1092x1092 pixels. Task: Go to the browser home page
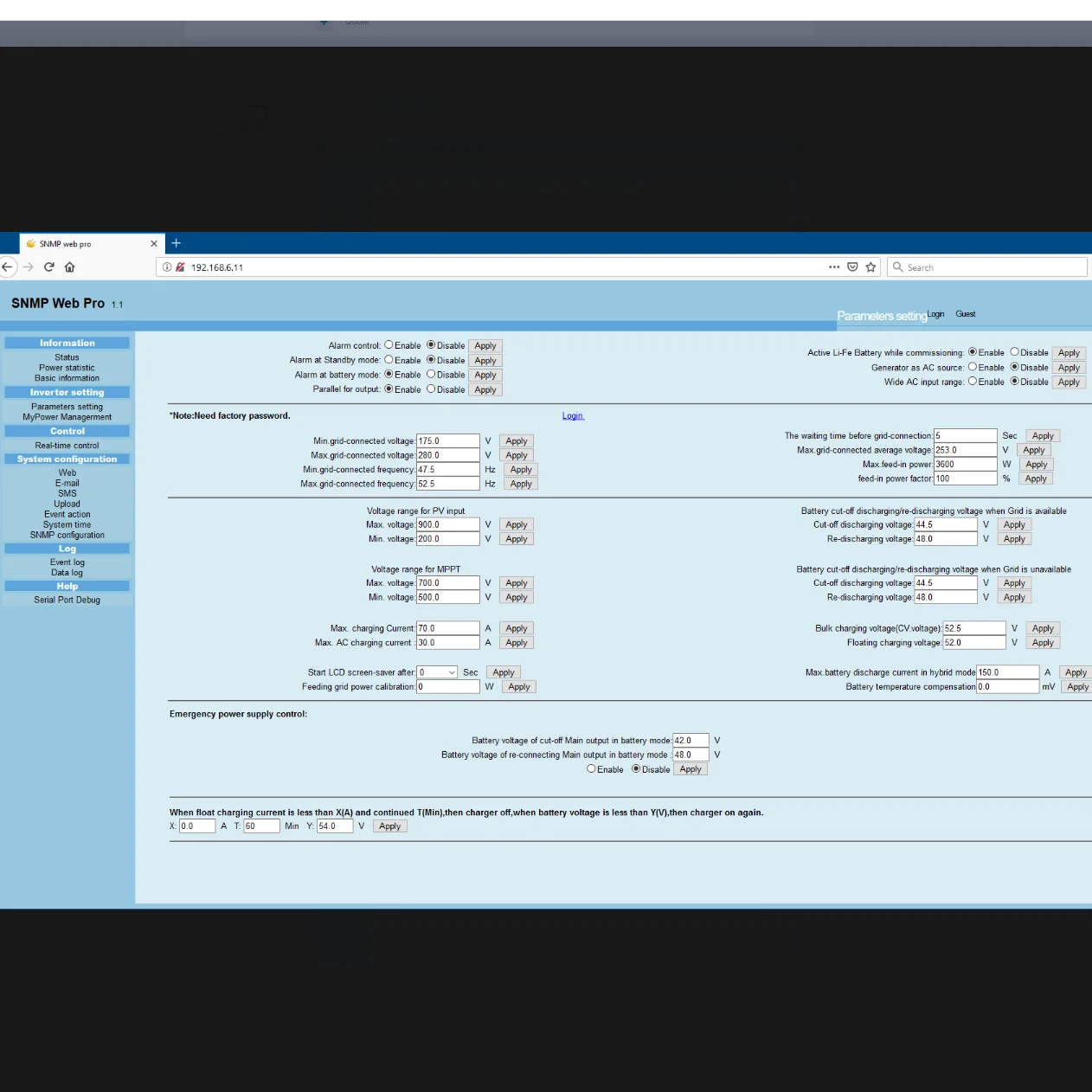[x=70, y=267]
